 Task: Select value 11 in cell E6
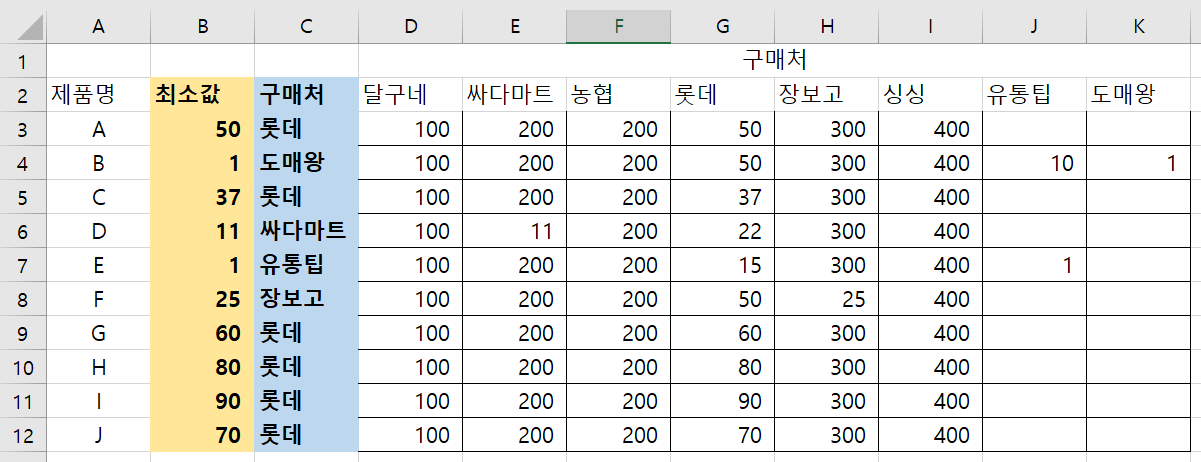[514, 231]
